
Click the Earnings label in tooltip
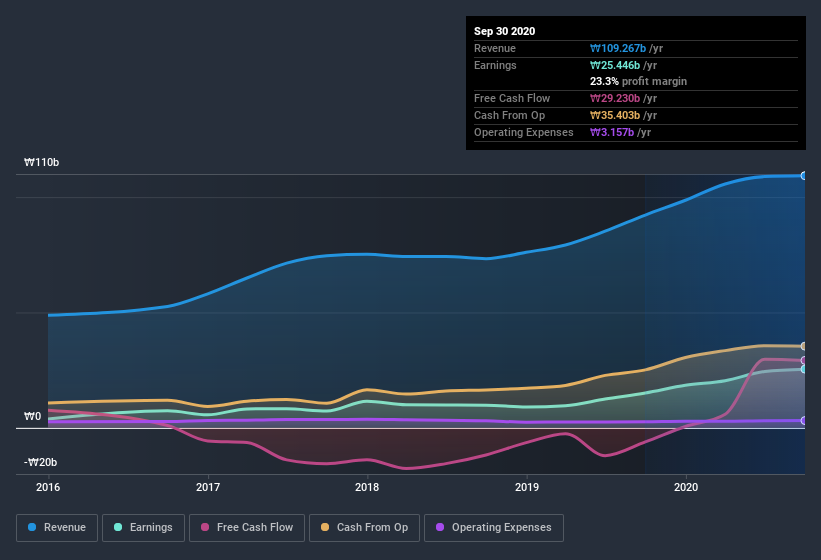click(495, 65)
